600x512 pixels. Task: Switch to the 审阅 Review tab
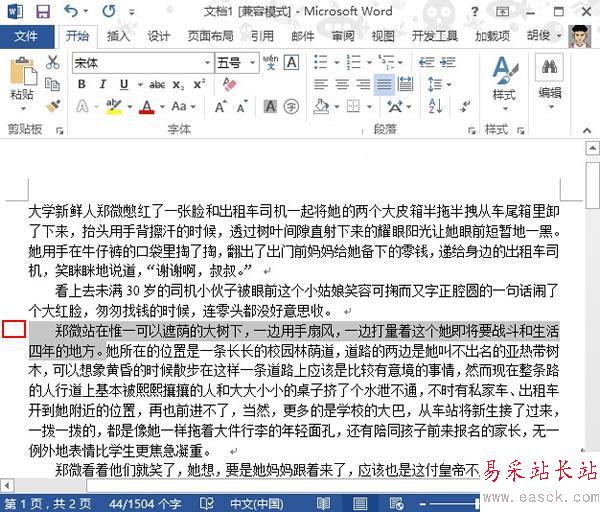click(x=343, y=36)
